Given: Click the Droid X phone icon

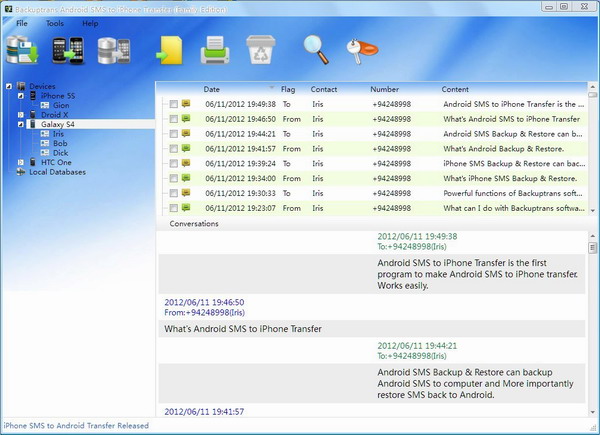Looking at the screenshot, I should 33,114.
